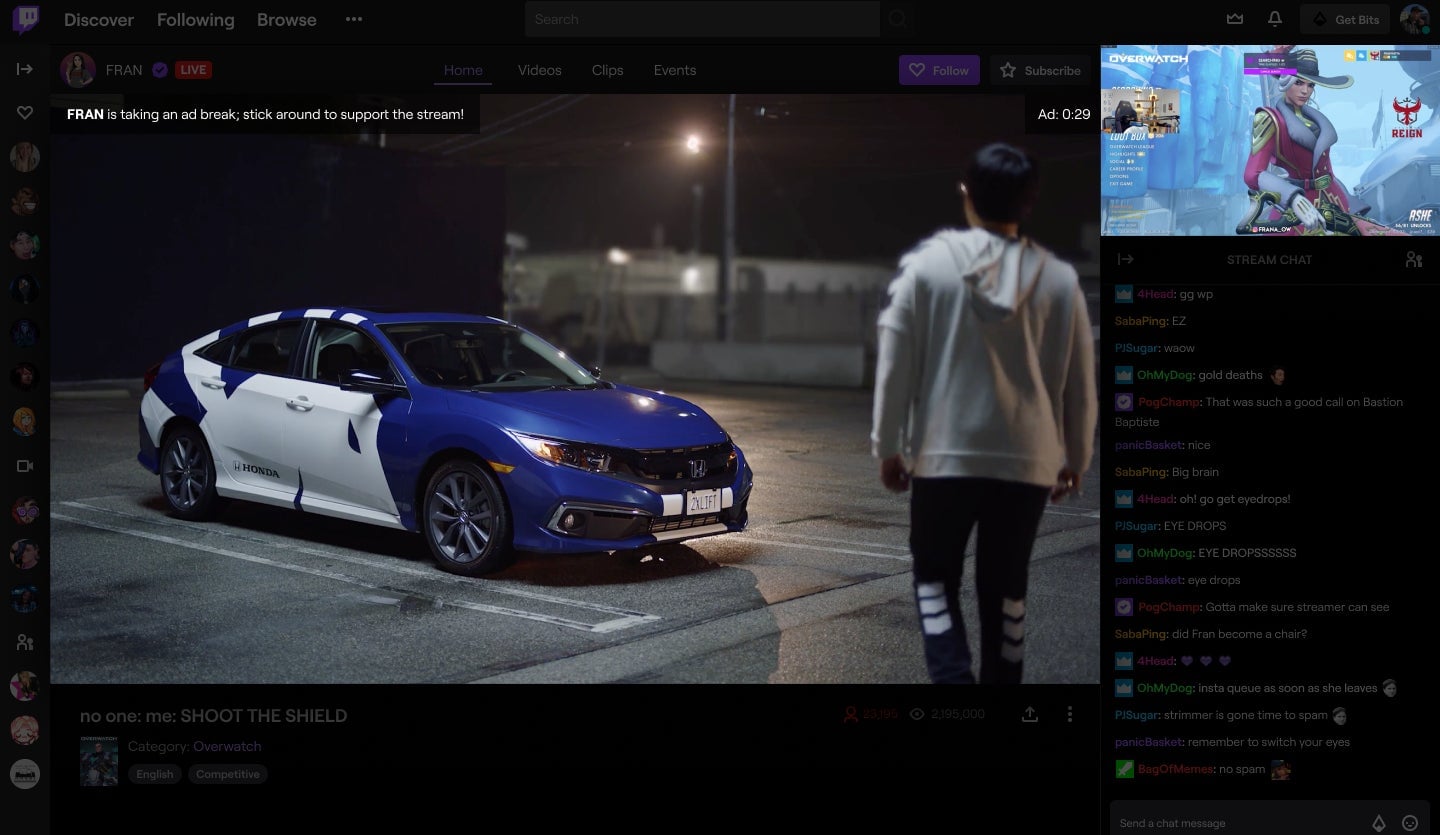The image size is (1440, 835).
Task: Click the share icon below the video
Action: coord(1029,714)
